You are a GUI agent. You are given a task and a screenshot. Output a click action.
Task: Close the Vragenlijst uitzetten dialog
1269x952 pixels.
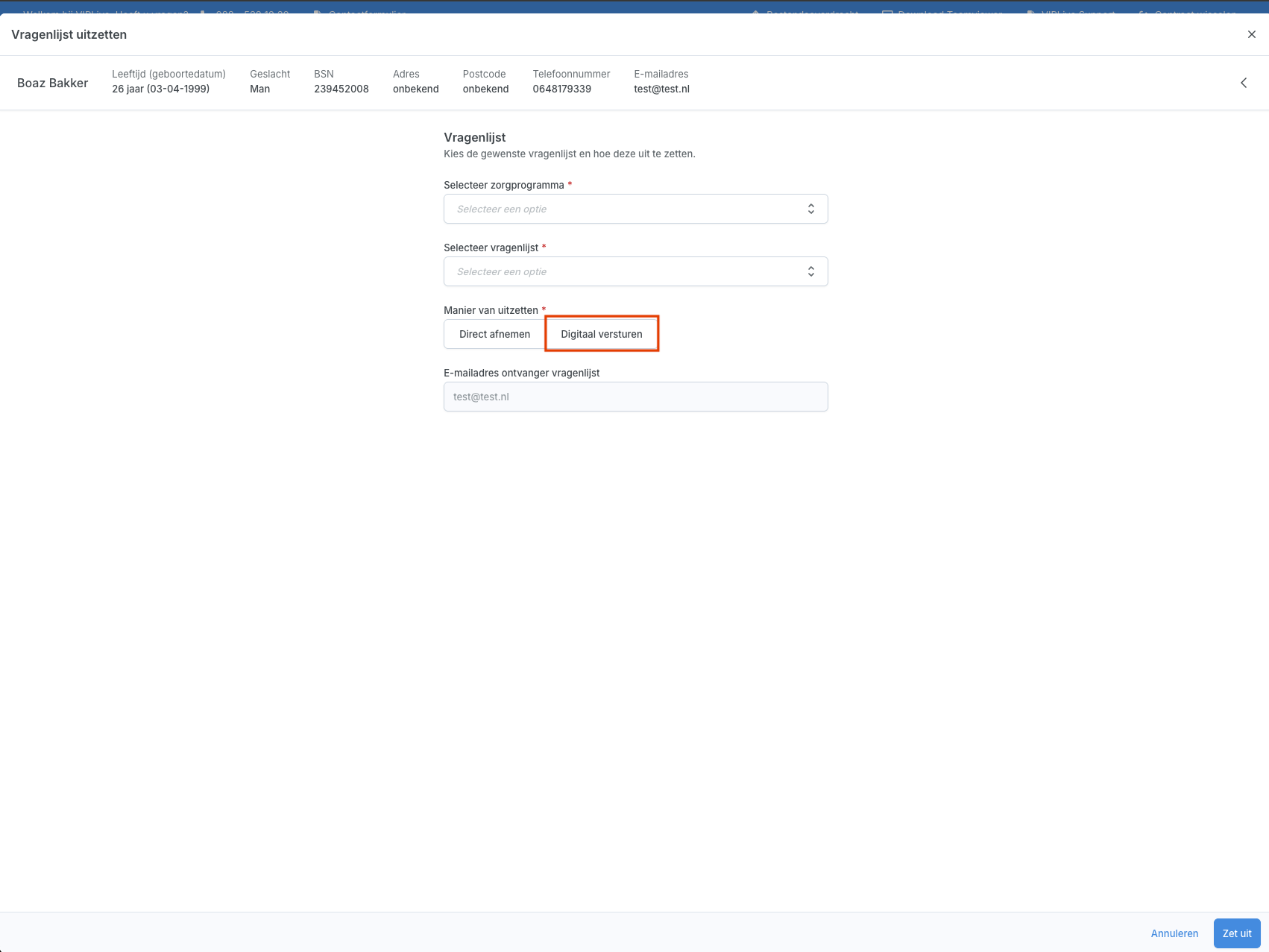click(x=1252, y=34)
